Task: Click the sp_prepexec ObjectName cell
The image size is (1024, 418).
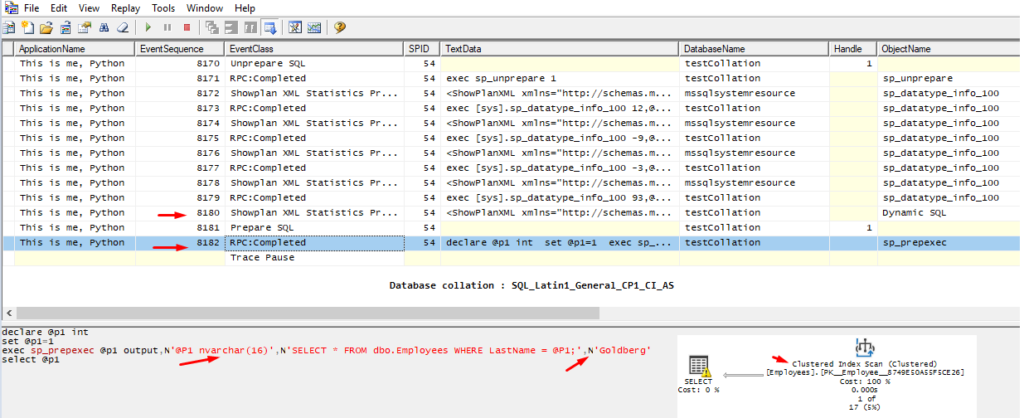Action: coord(948,243)
